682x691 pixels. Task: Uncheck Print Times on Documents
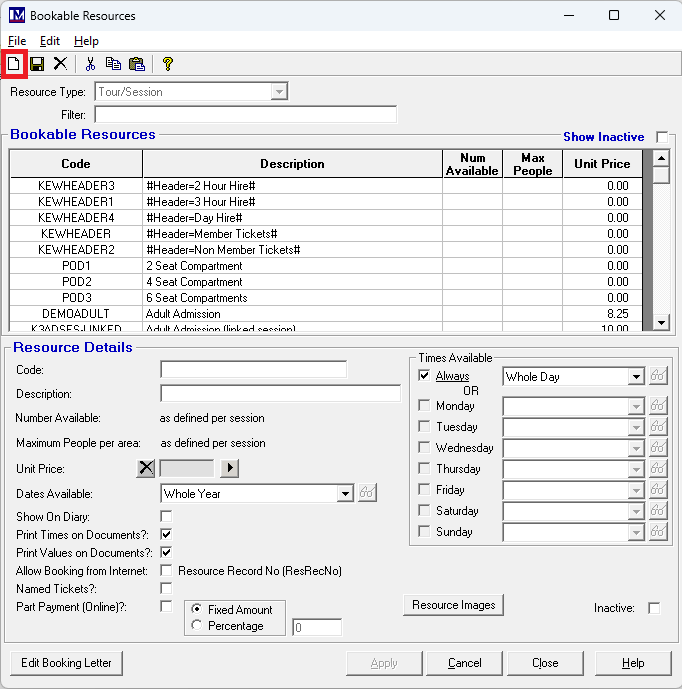(166, 535)
